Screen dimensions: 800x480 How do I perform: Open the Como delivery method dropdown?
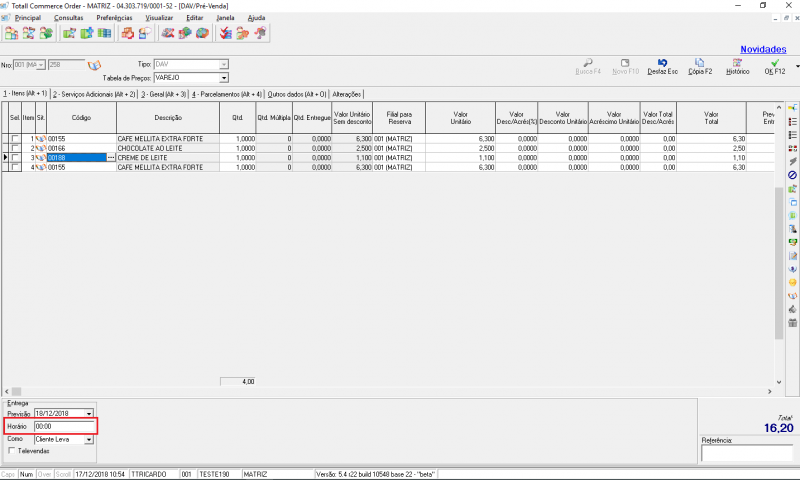coord(89,439)
